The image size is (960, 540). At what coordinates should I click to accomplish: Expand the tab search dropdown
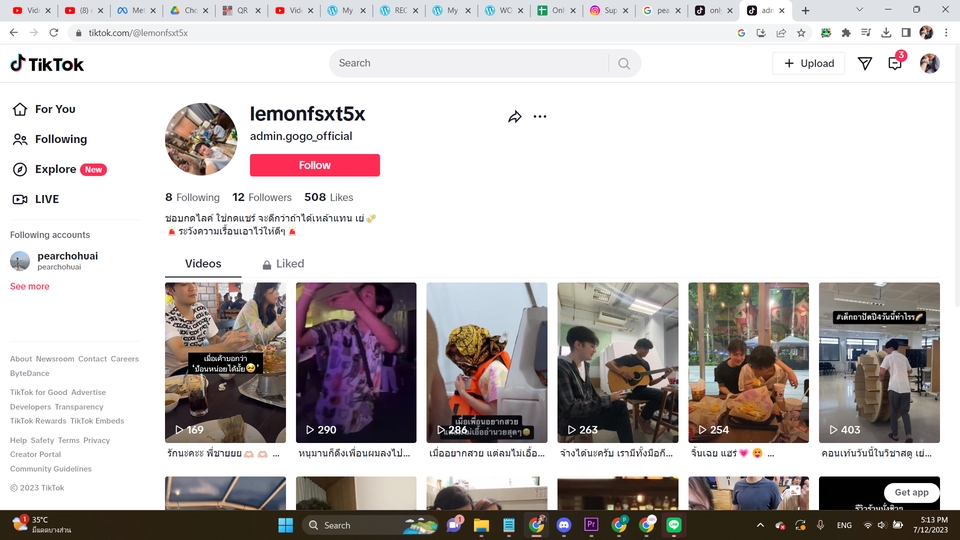click(x=860, y=10)
